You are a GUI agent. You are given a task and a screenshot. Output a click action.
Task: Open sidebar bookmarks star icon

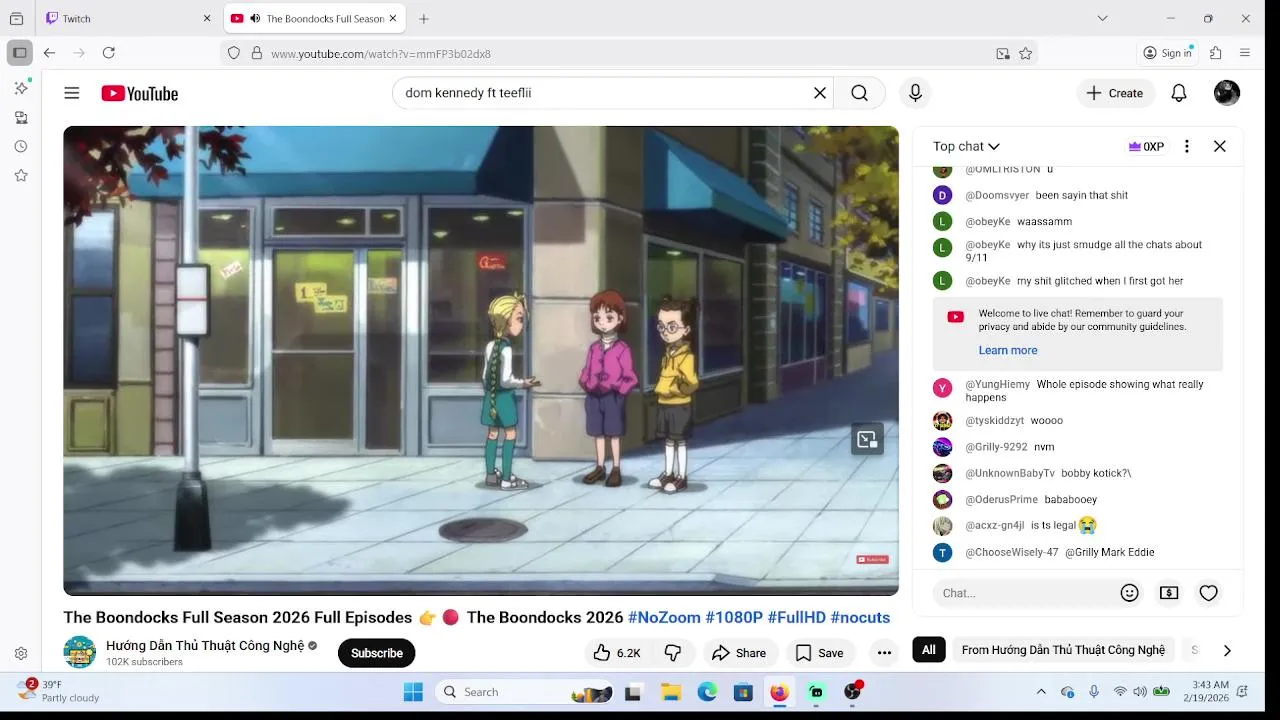pos(21,175)
